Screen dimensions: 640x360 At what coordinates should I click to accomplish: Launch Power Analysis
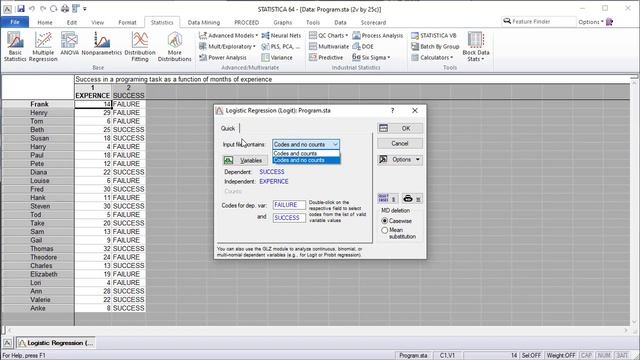point(223,58)
